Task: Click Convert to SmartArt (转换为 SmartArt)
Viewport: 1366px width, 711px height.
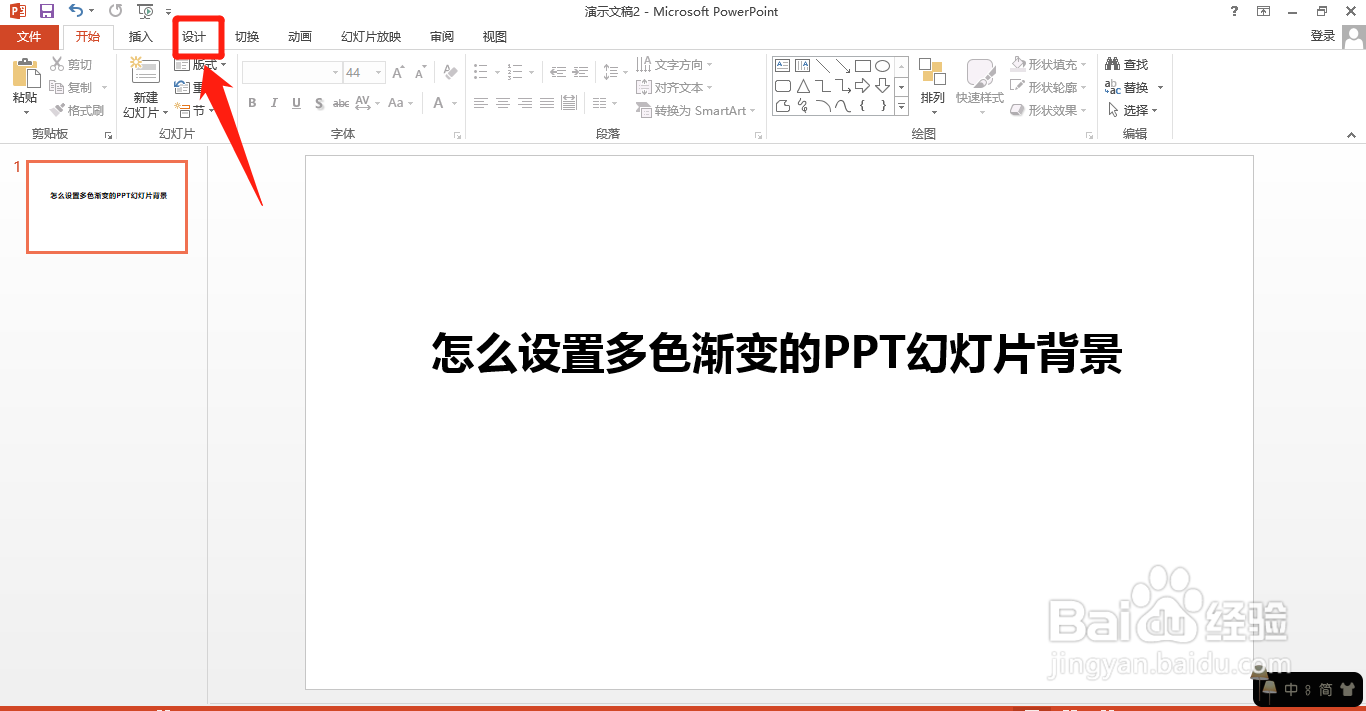Action: point(696,110)
